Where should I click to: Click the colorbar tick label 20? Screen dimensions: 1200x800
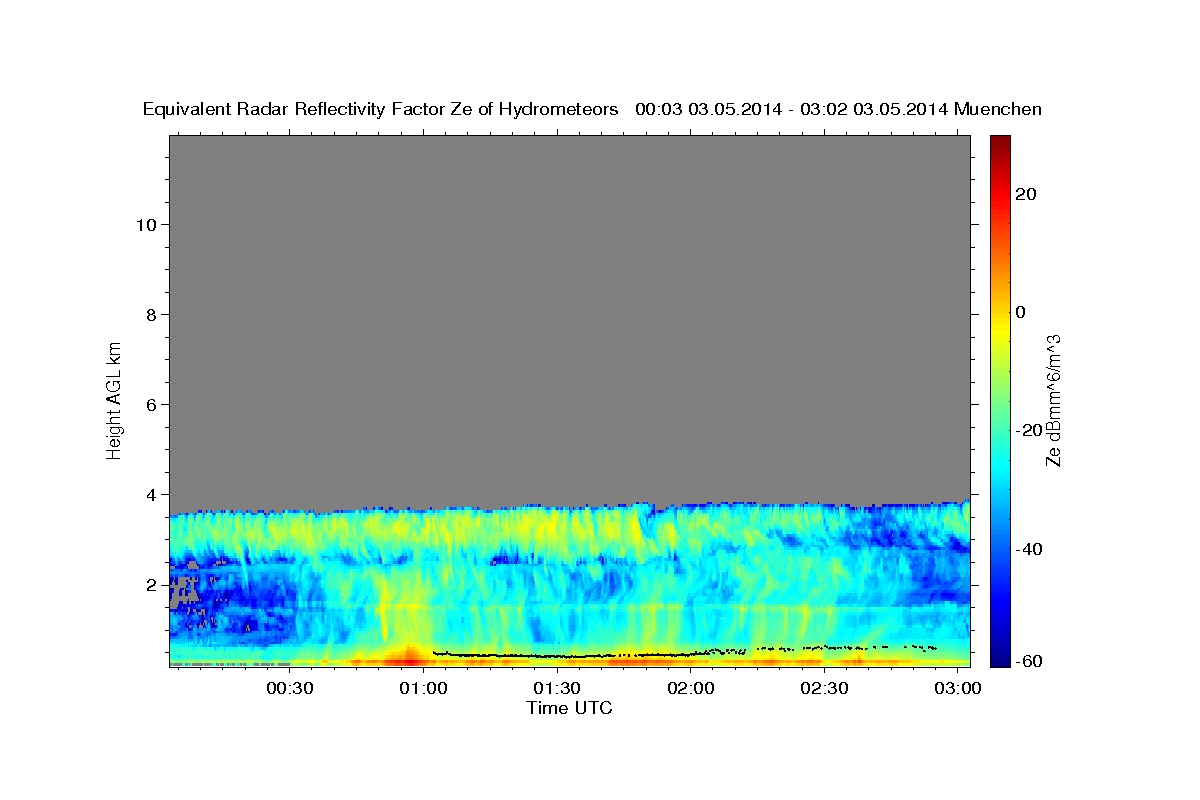coord(1026,193)
